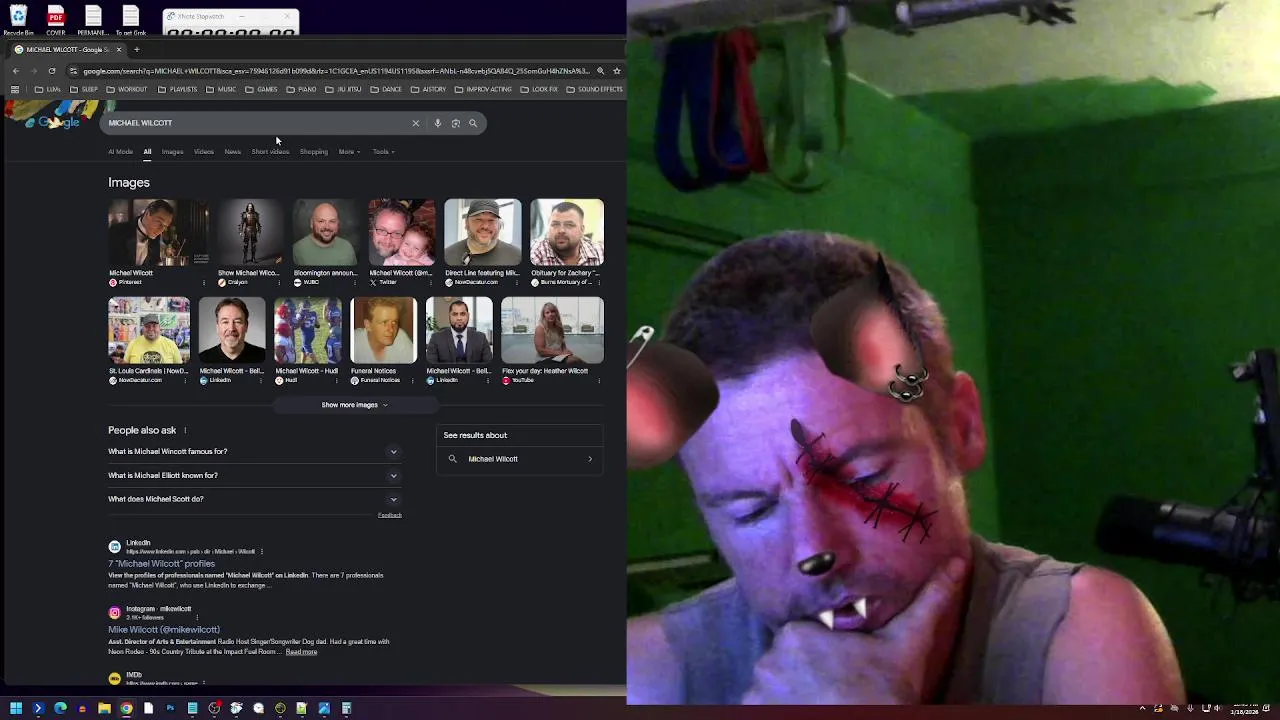Open the Pinterest Michael Wilcott image thumbnail
The height and width of the screenshot is (720, 1280).
tap(158, 232)
